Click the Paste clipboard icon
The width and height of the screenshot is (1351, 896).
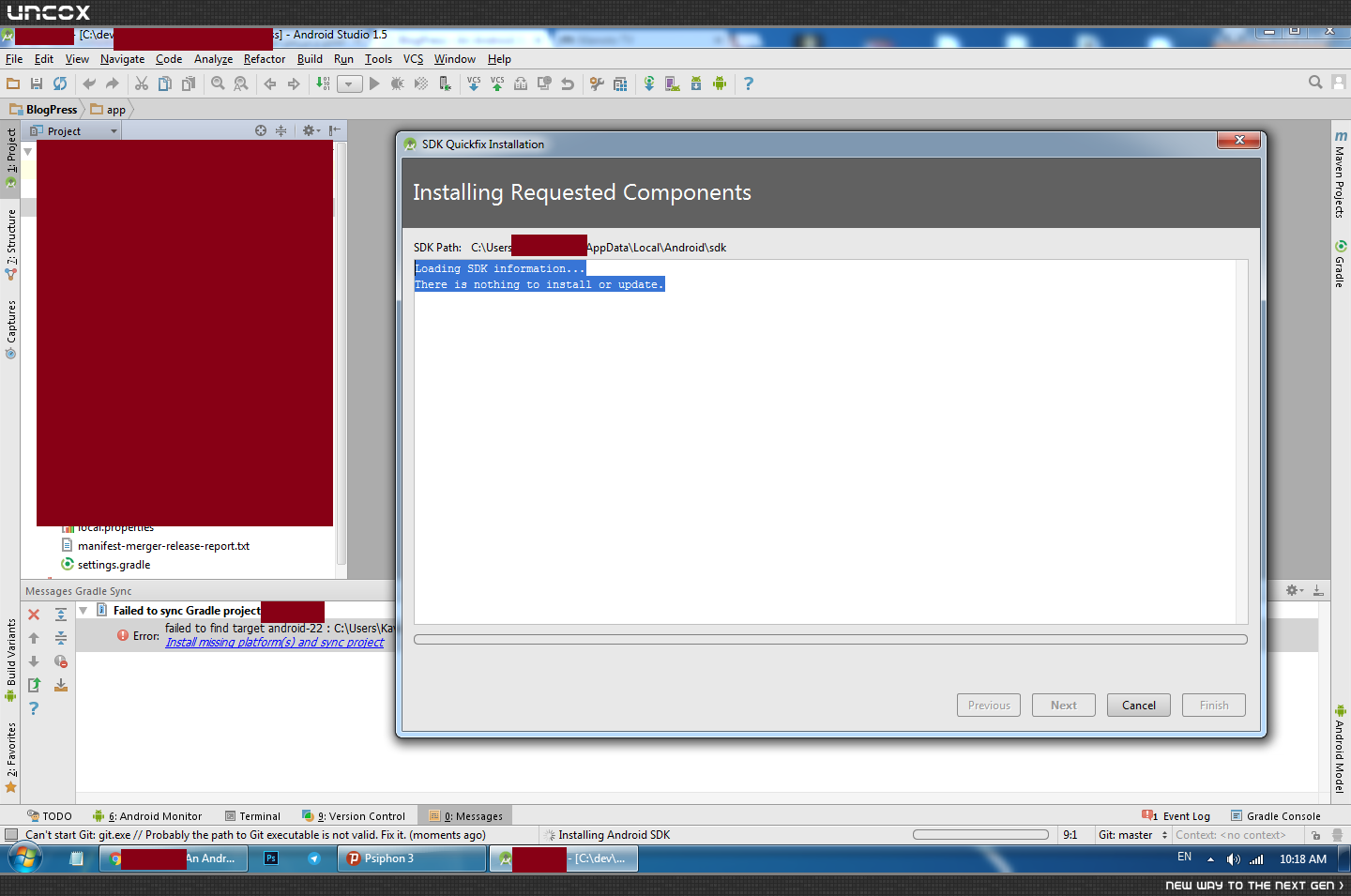pos(189,84)
